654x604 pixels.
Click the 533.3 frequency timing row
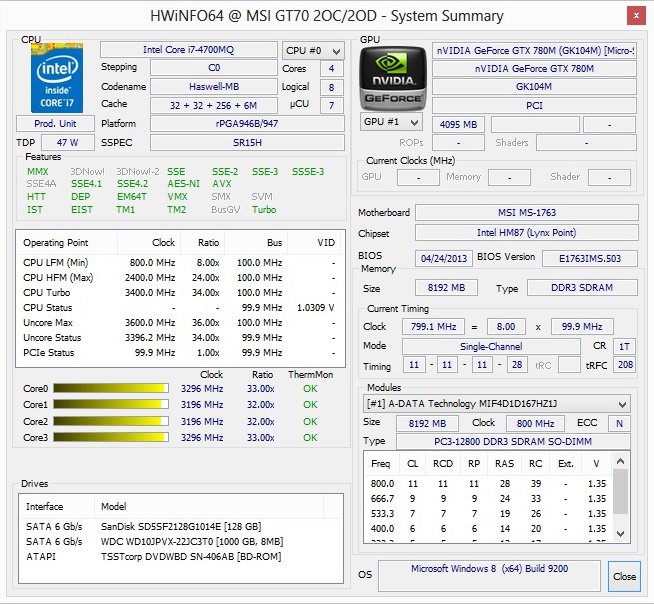point(488,513)
